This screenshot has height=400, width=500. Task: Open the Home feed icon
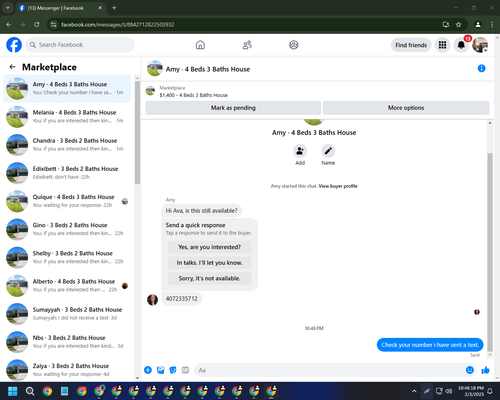(200, 45)
